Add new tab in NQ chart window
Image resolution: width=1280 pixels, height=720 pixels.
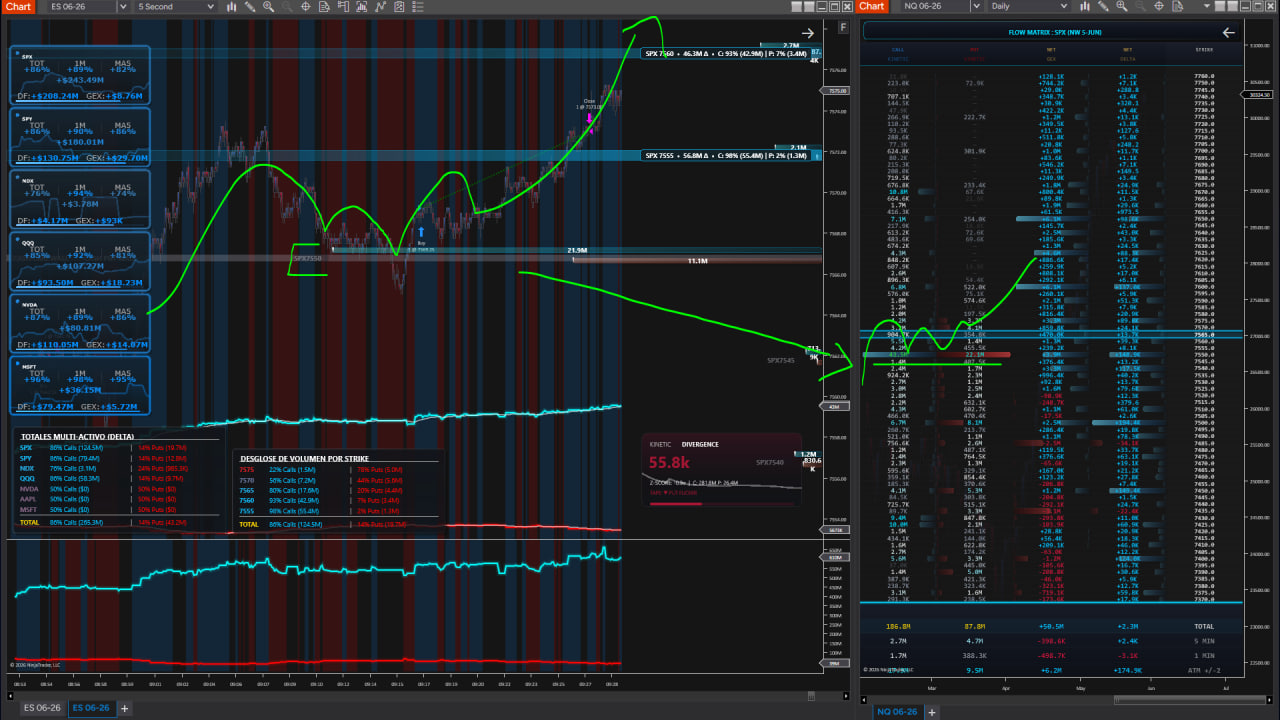click(x=932, y=711)
